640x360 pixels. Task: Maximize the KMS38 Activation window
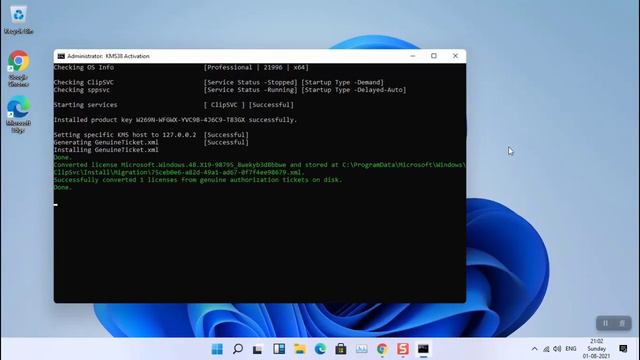(x=434, y=56)
